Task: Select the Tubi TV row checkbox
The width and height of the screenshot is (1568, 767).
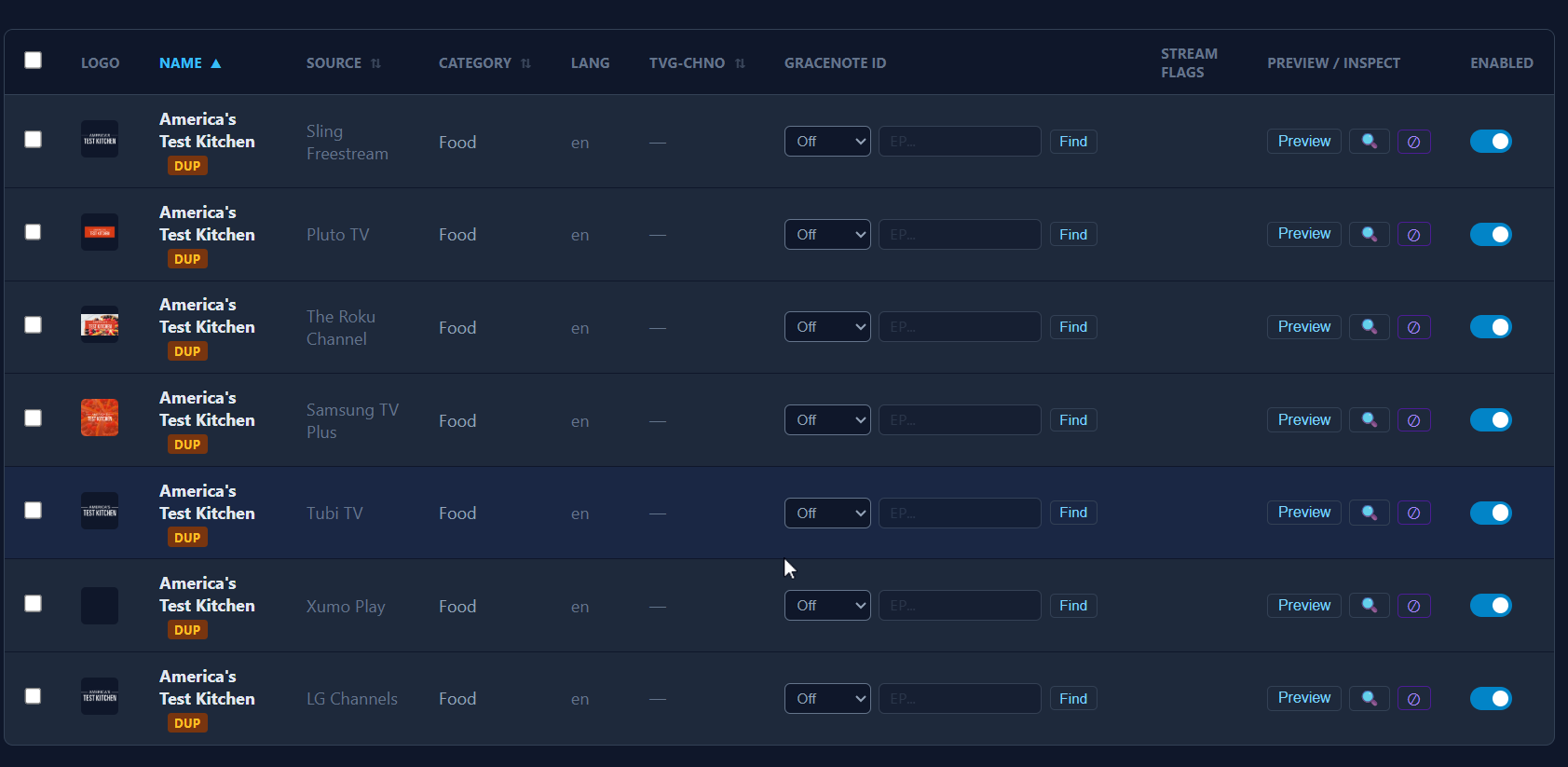Action: (x=34, y=511)
